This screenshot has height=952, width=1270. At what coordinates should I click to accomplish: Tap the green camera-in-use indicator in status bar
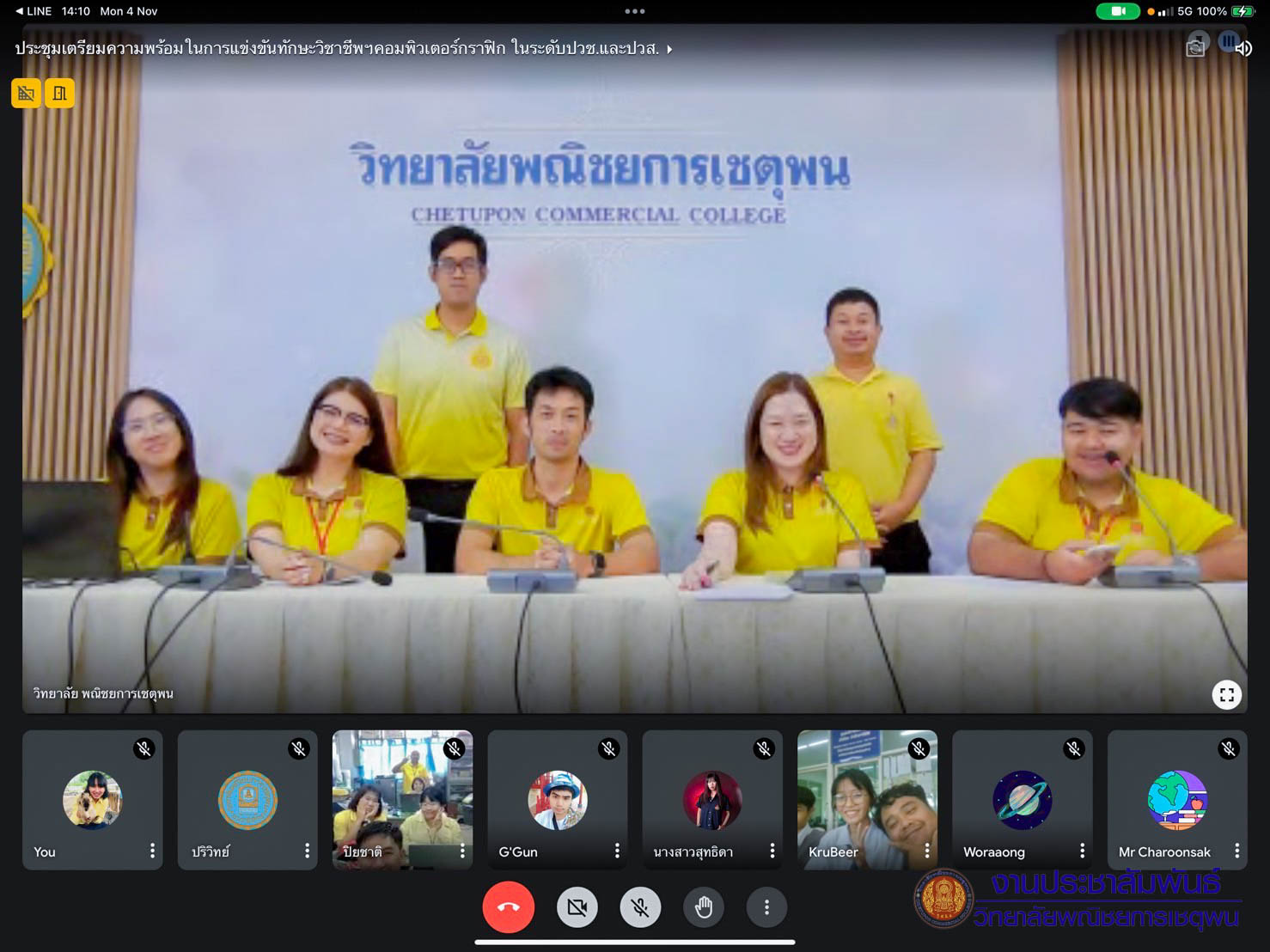tap(1118, 11)
